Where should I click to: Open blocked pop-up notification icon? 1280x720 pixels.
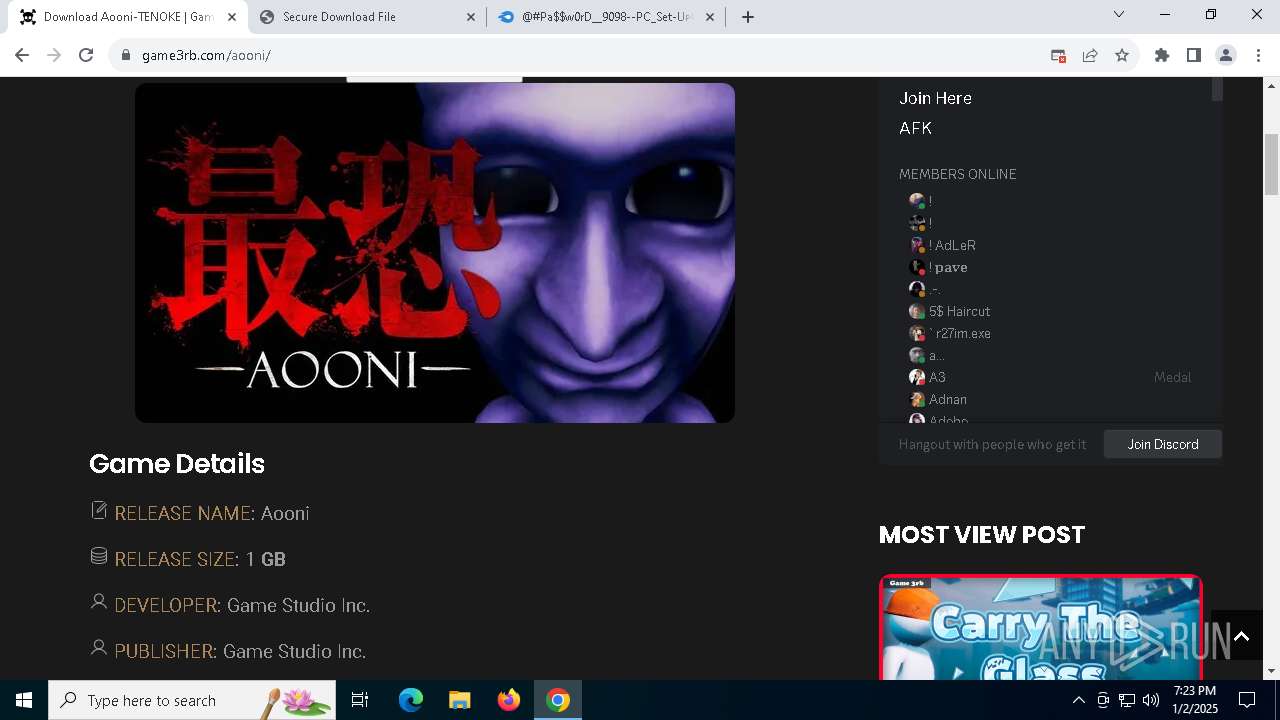coord(1058,55)
